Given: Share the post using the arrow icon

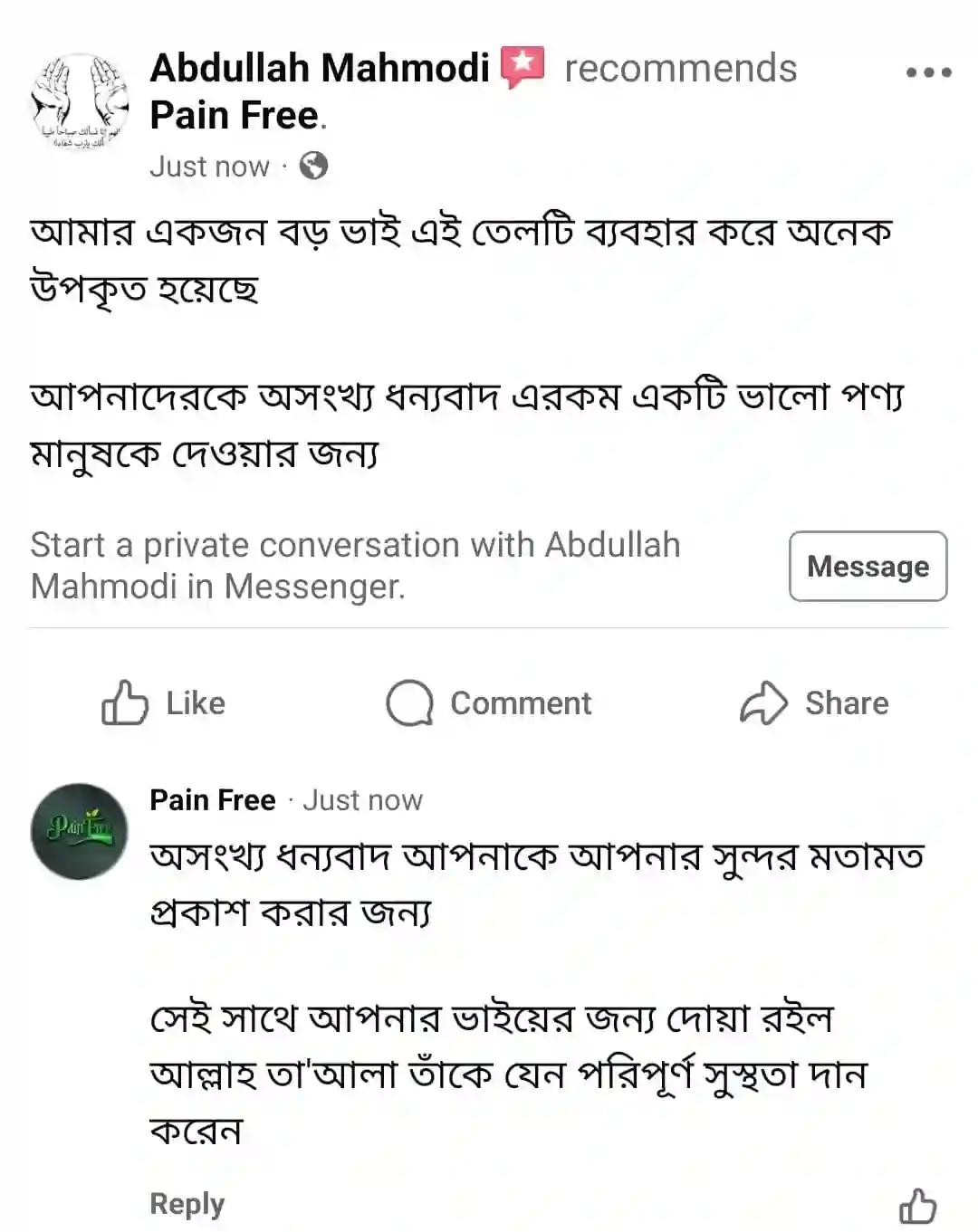Looking at the screenshot, I should (x=814, y=703).
